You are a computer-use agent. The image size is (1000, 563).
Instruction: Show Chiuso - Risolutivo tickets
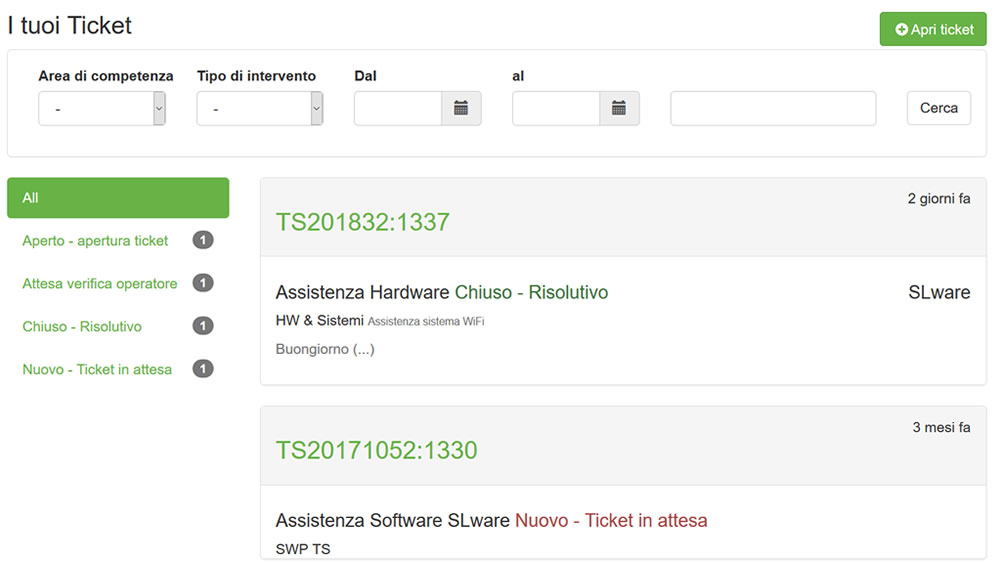82,327
